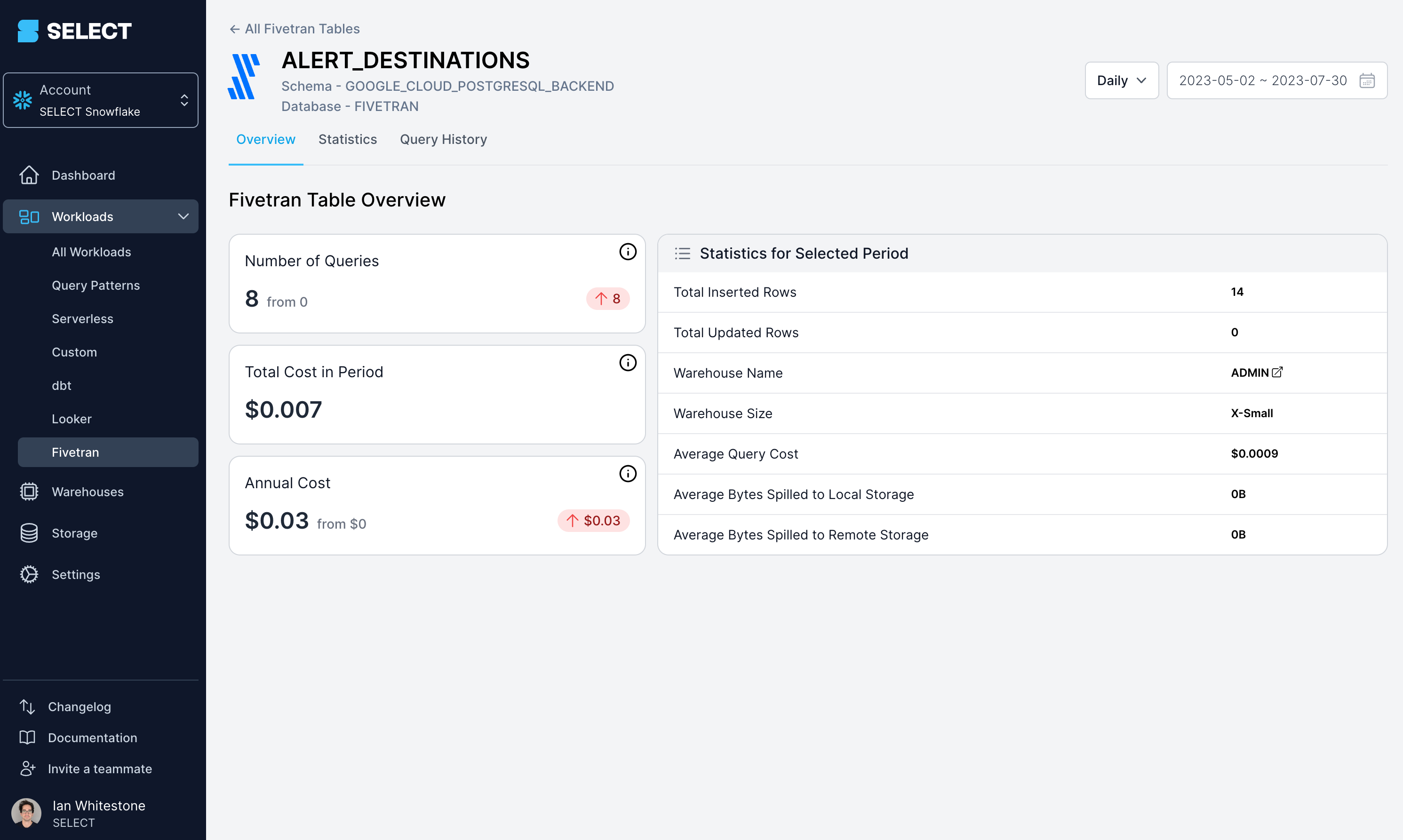This screenshot has height=840, width=1403.
Task: Open the Account SELECT Snowflake switcher
Action: (x=101, y=100)
